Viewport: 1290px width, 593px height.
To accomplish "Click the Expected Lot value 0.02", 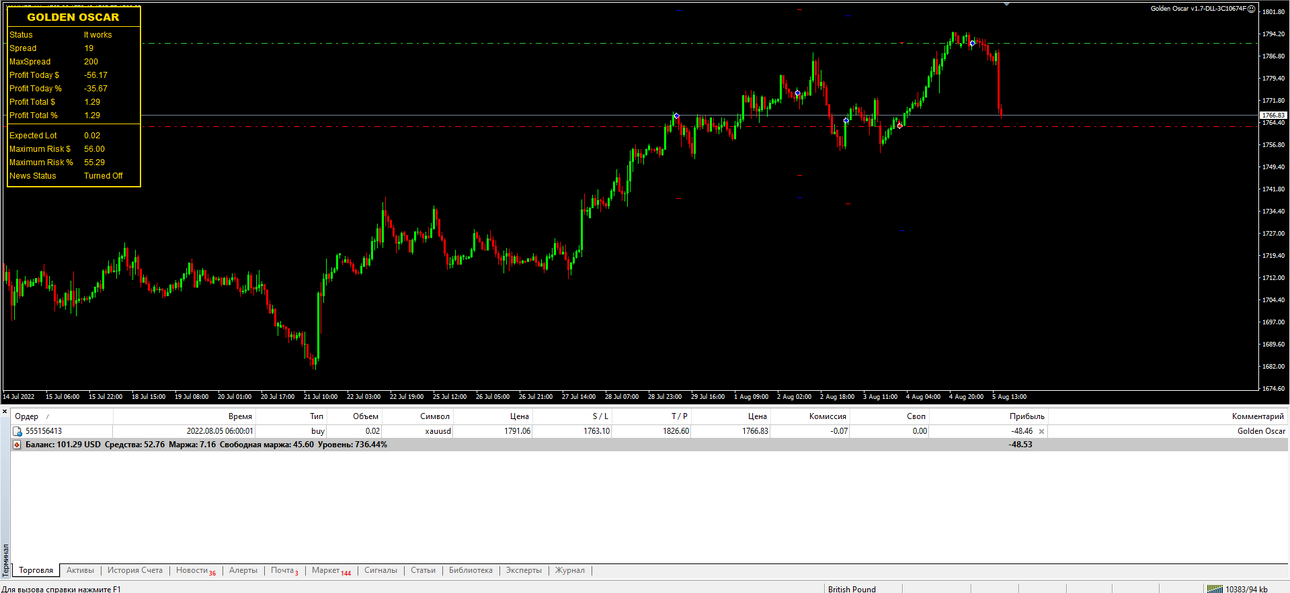I will (92, 135).
